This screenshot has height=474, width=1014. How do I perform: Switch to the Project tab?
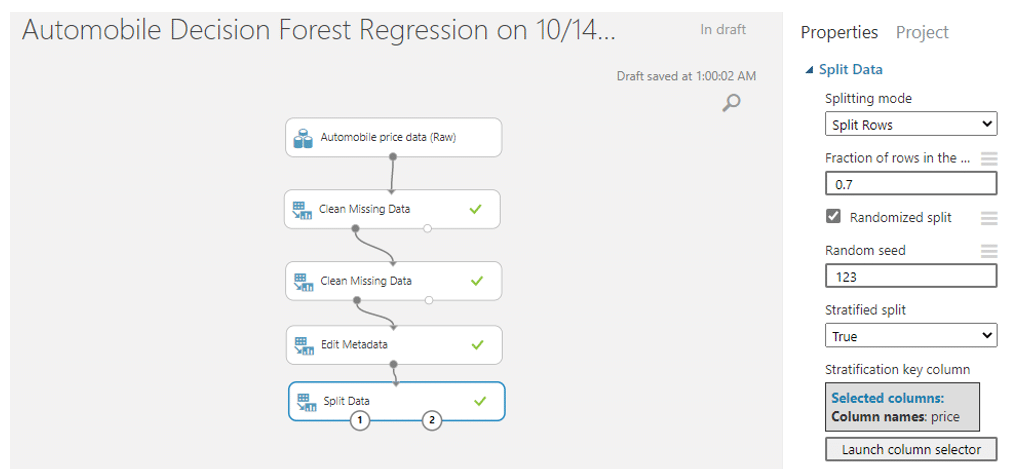click(x=922, y=32)
